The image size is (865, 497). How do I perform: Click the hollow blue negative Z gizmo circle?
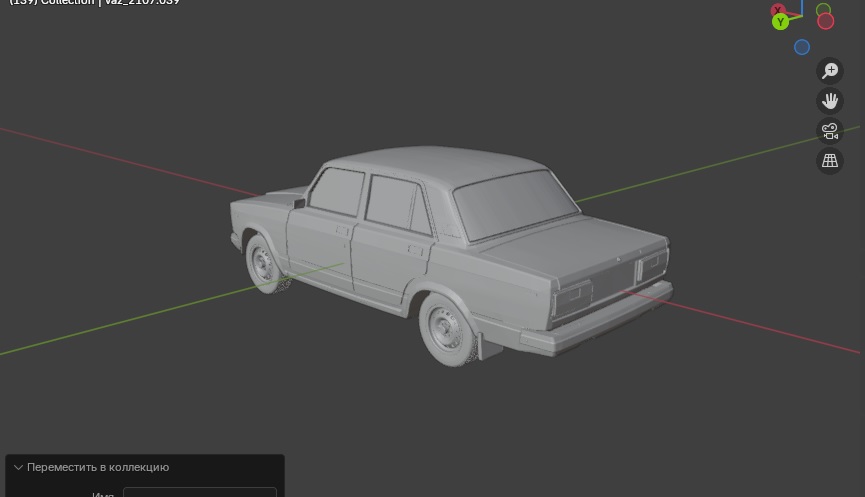802,47
